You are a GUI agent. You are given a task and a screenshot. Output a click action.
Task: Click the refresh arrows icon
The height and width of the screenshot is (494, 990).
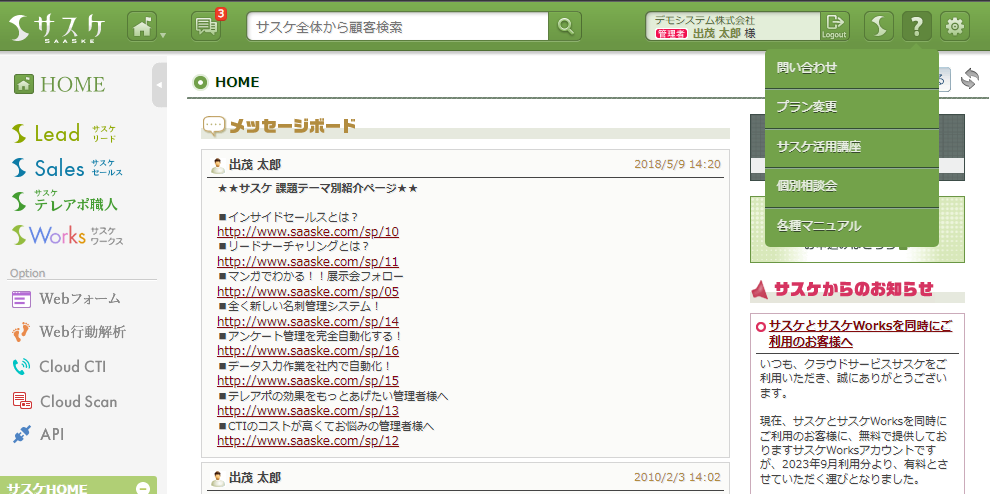[x=969, y=79]
